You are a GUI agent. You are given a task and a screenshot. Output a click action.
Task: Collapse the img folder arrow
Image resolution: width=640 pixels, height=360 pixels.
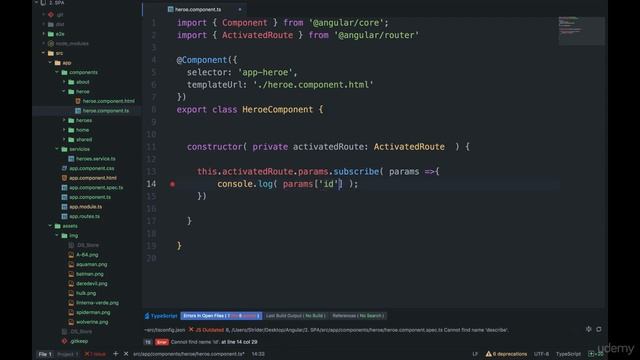(x=57, y=236)
